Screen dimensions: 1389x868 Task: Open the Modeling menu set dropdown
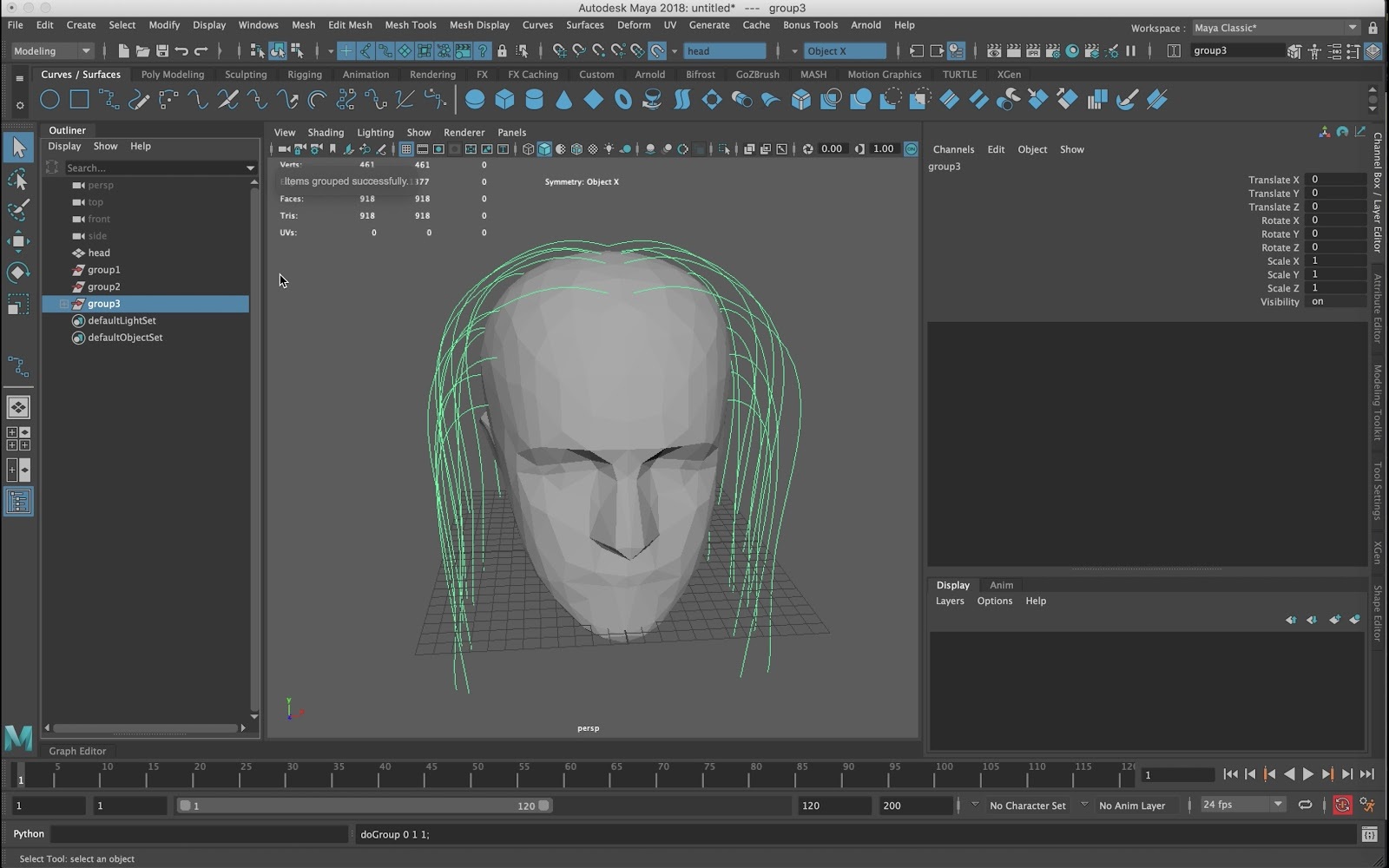[x=52, y=51]
